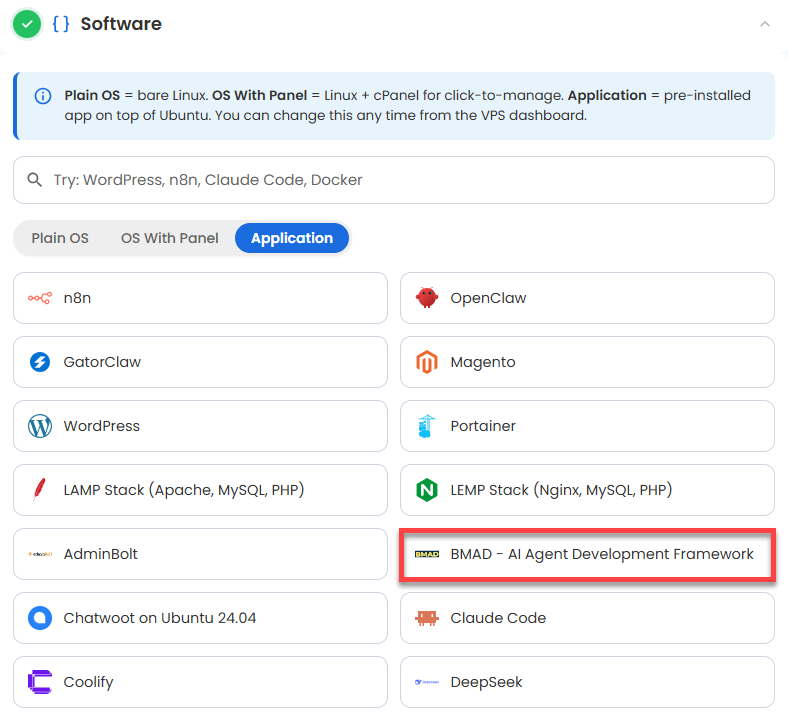This screenshot has height=714, width=788.
Task: Click the red OpenClaw mascot icon
Action: tap(427, 298)
